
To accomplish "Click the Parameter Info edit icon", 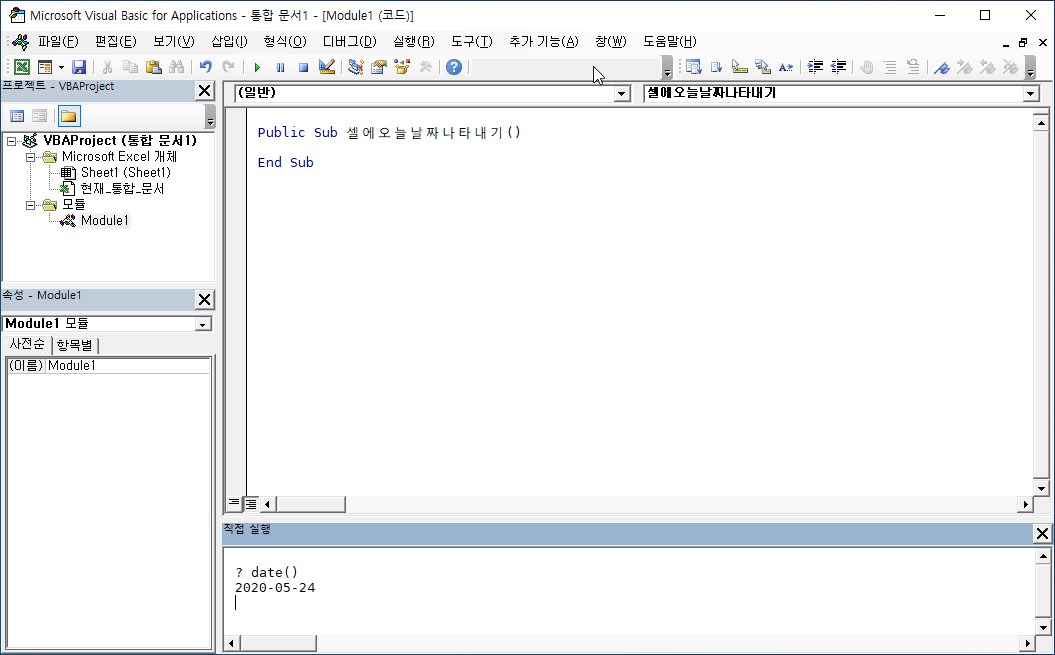I will click(x=762, y=67).
